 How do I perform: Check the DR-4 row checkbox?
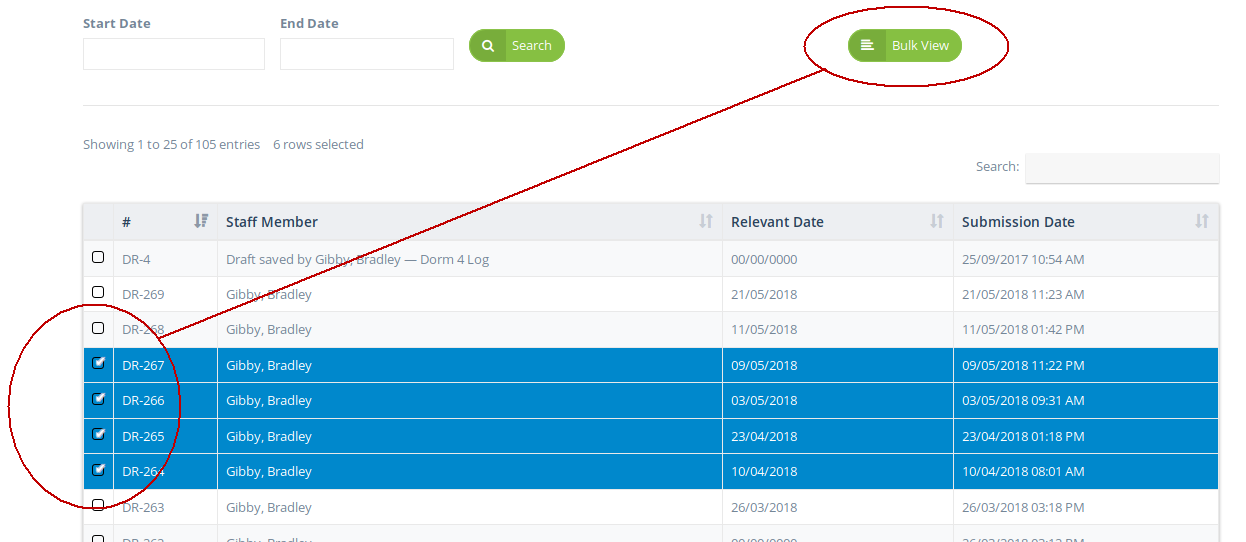(98, 257)
